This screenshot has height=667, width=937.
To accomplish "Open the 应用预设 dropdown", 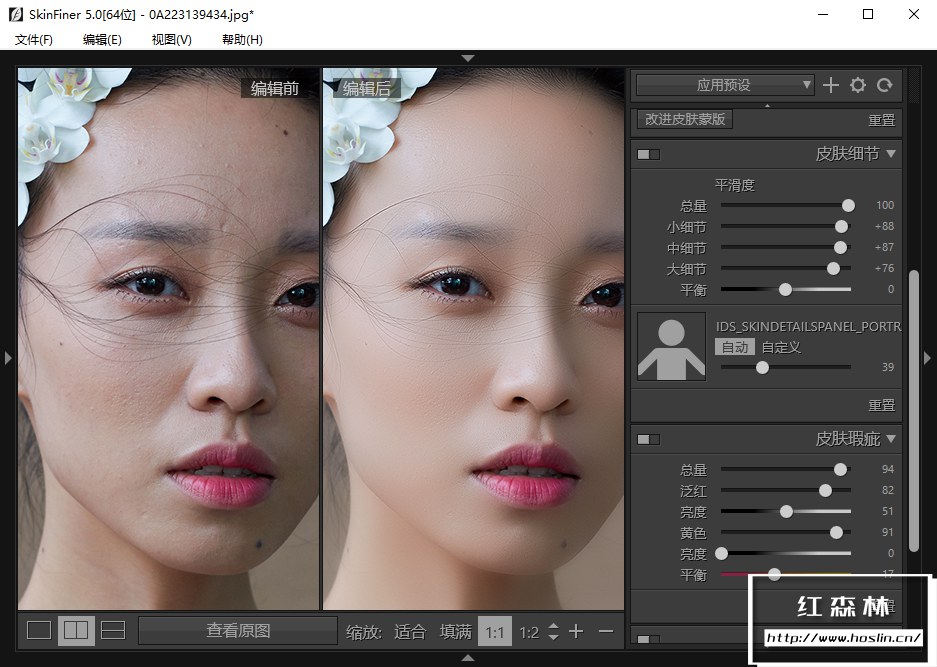I will pos(725,86).
